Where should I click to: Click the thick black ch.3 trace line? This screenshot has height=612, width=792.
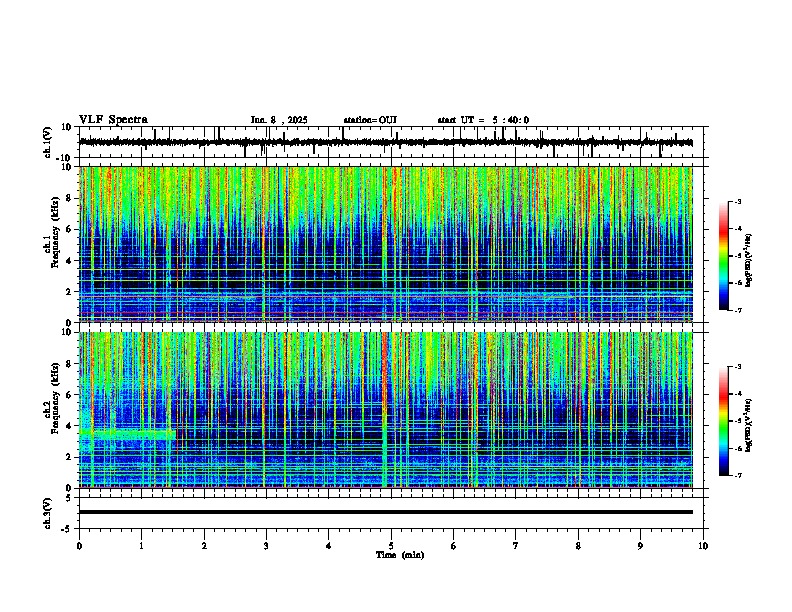point(386,512)
